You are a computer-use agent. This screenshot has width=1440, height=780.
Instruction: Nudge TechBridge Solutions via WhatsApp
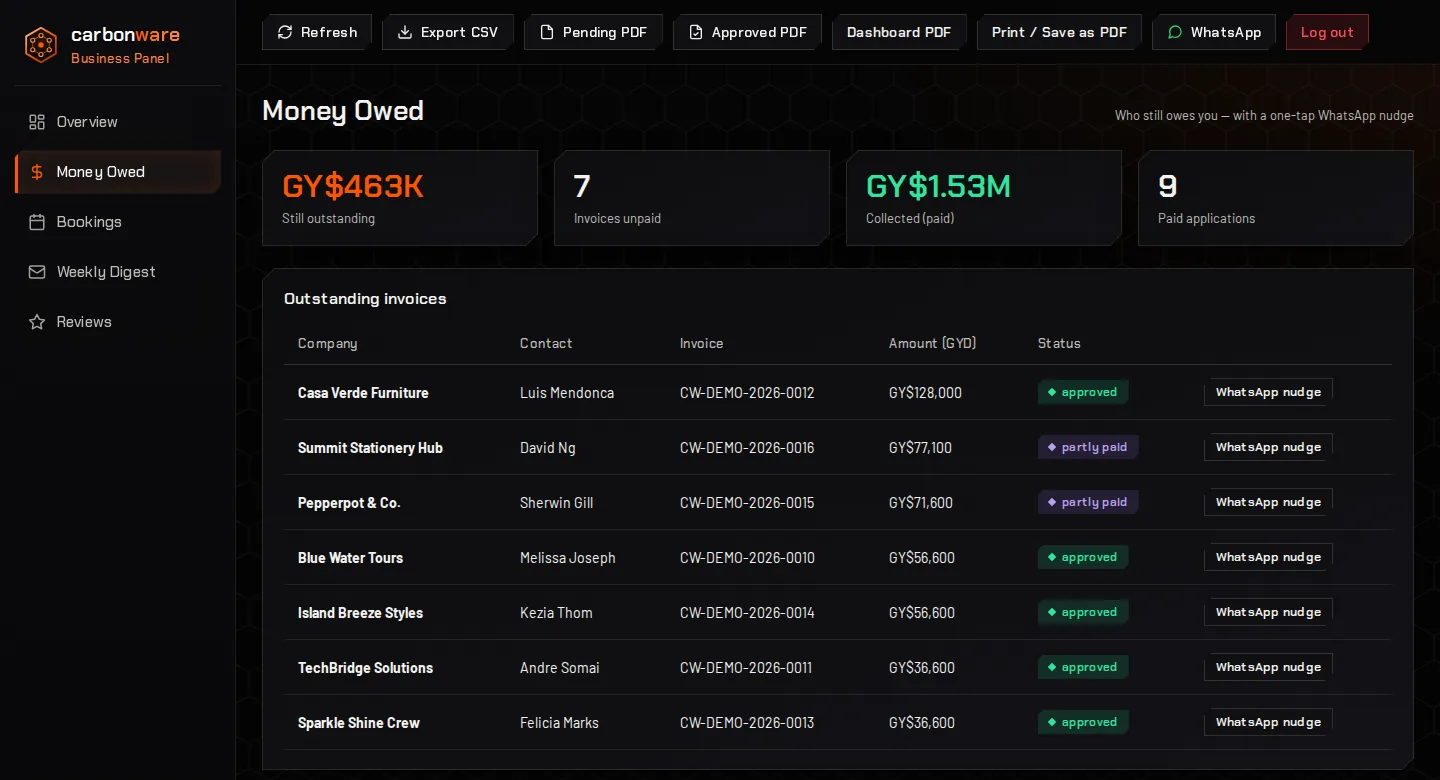click(1268, 667)
